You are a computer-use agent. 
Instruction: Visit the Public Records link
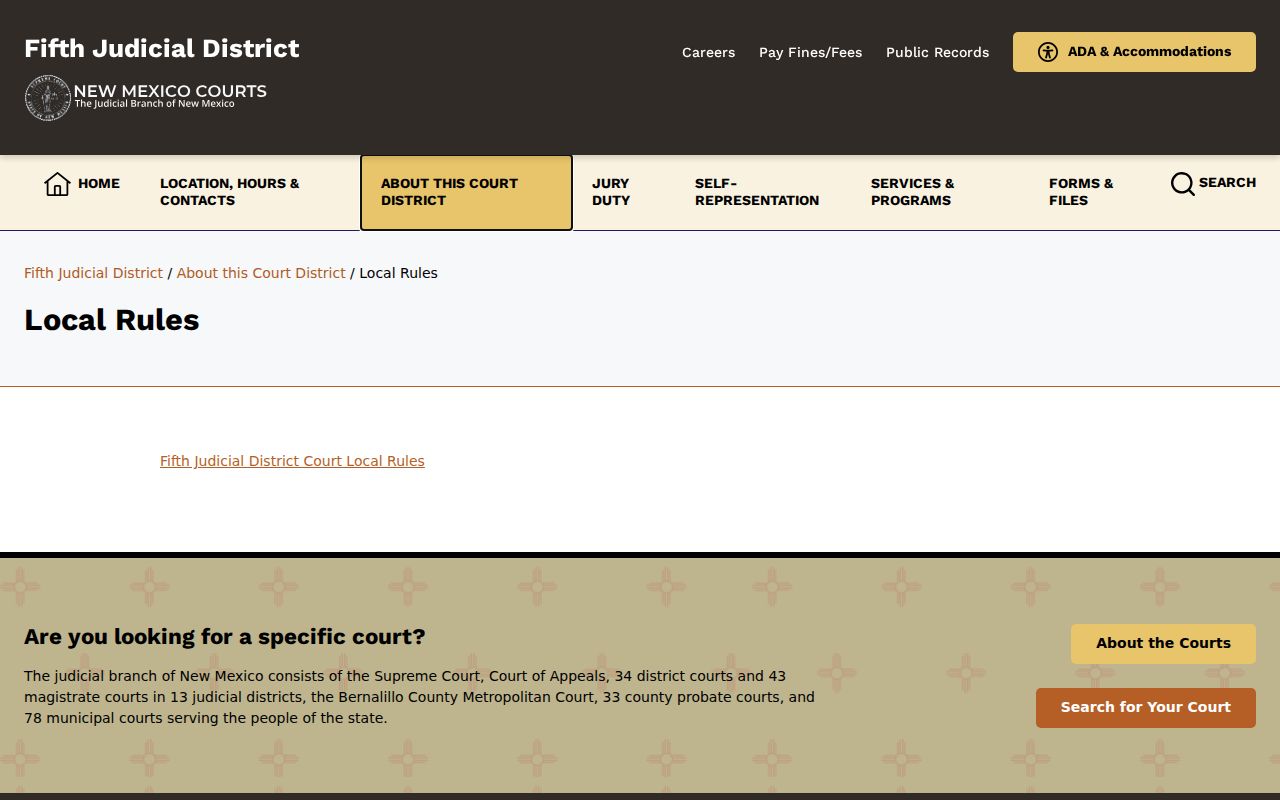point(937,52)
